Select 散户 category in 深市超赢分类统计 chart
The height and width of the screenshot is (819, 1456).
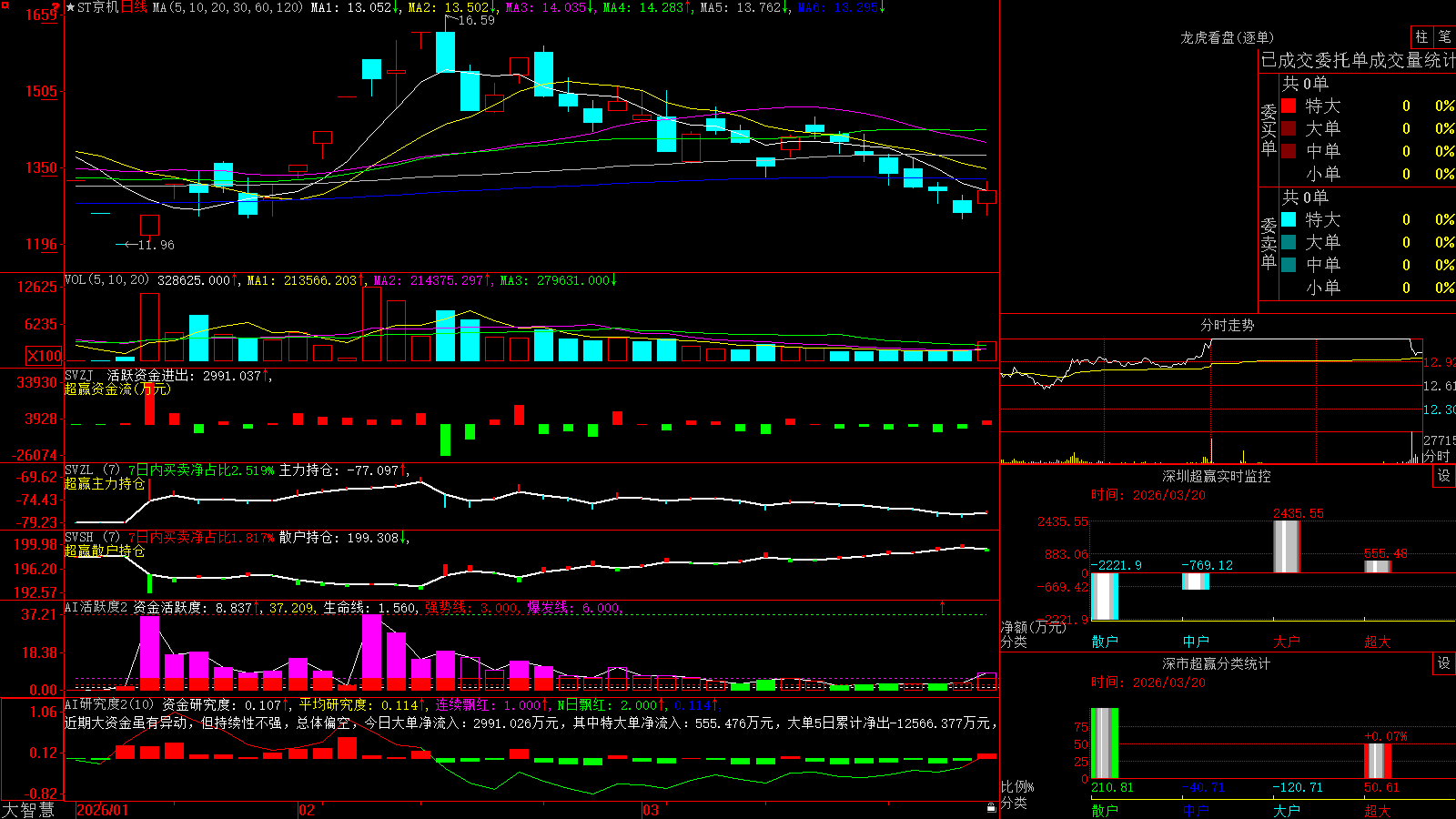[x=1105, y=810]
